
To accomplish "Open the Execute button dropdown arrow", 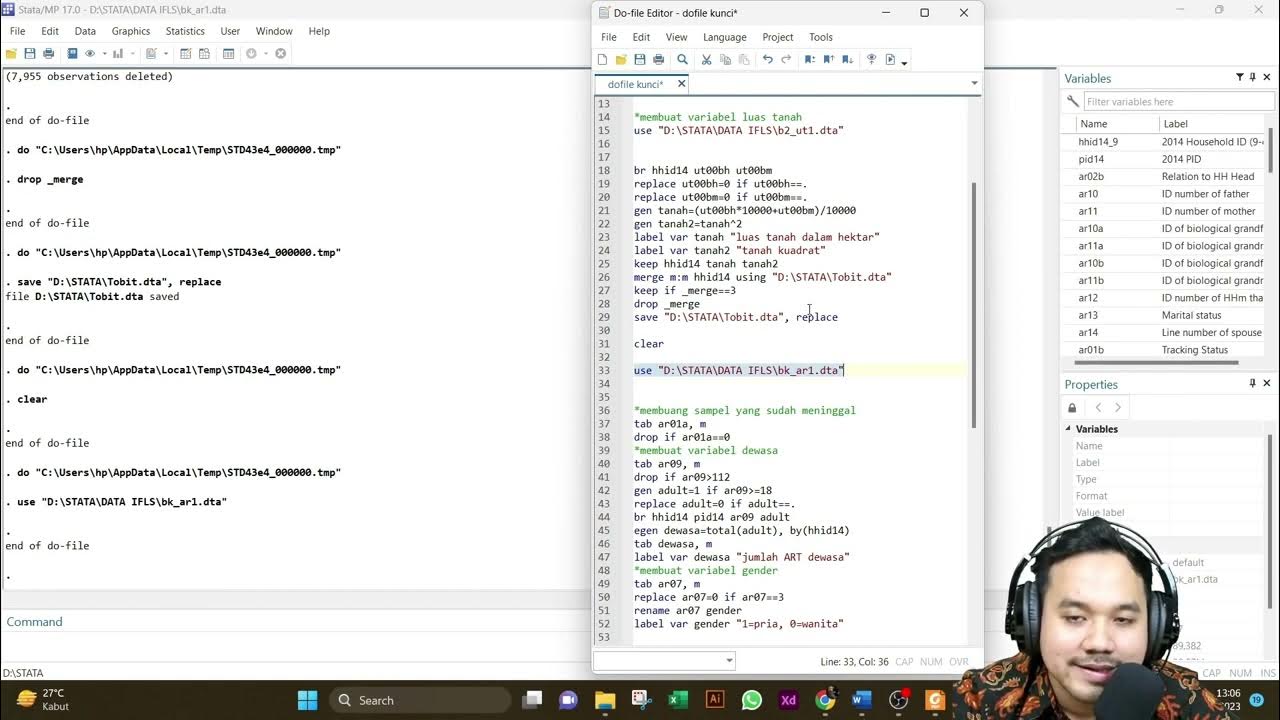I will coord(904,63).
